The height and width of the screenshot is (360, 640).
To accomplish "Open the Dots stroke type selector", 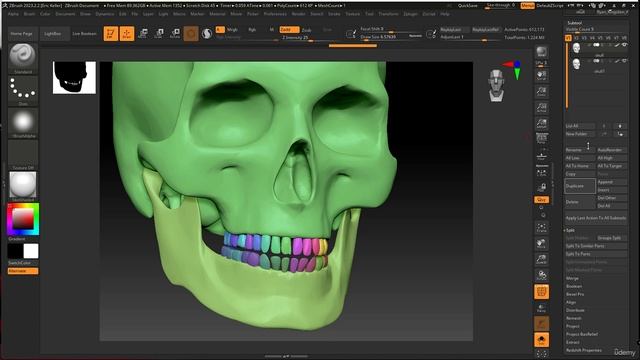I will pos(23,90).
